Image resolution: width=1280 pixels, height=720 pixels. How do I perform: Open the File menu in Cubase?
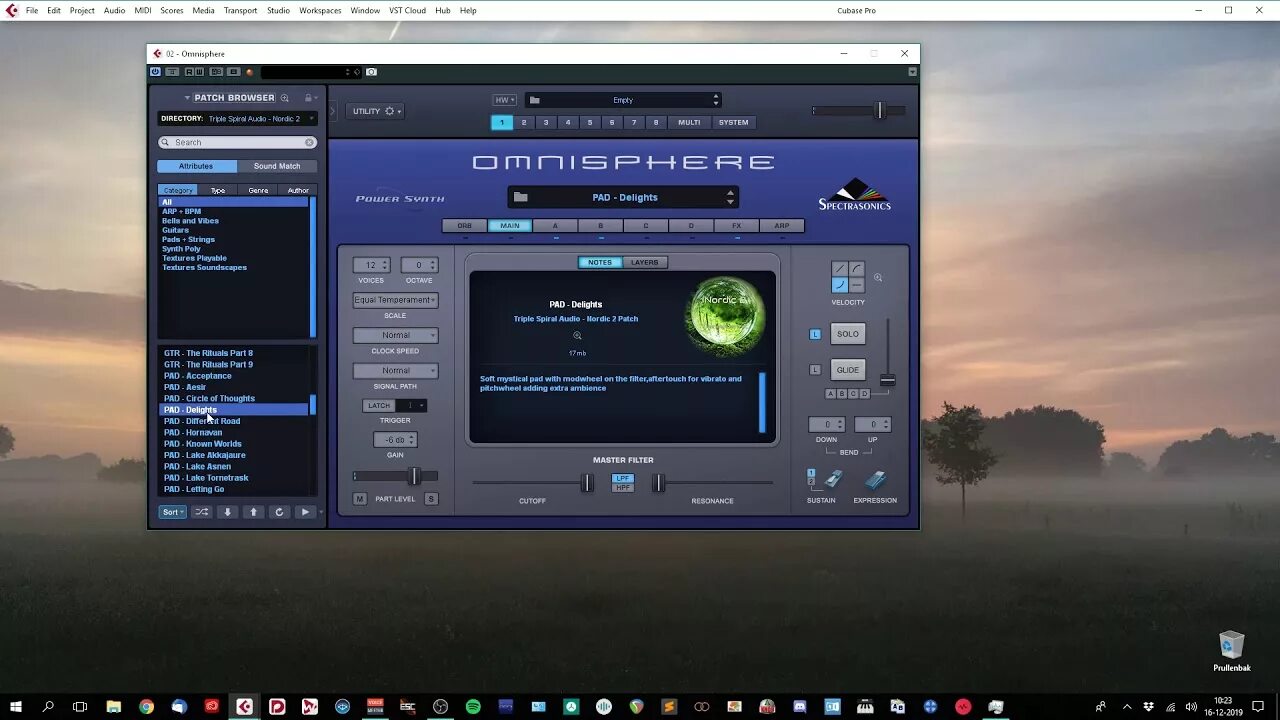coord(32,10)
